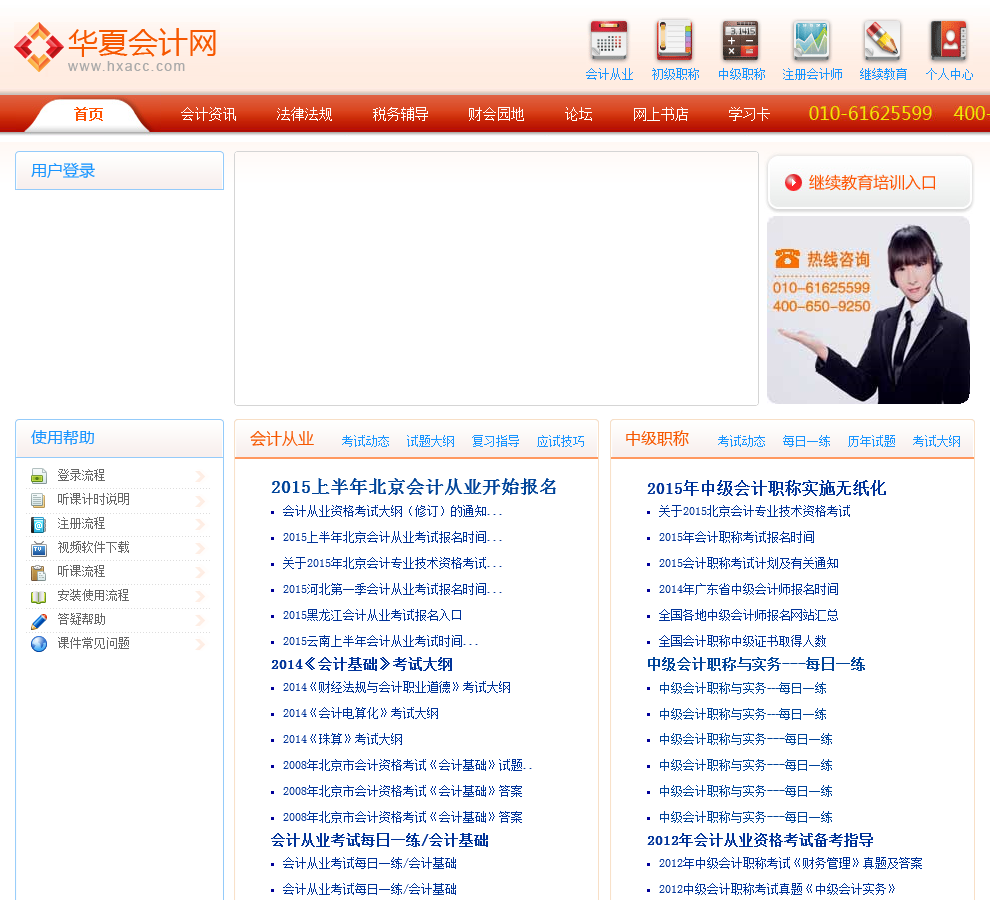Click the 听课计时说明 document icon

pos(39,500)
